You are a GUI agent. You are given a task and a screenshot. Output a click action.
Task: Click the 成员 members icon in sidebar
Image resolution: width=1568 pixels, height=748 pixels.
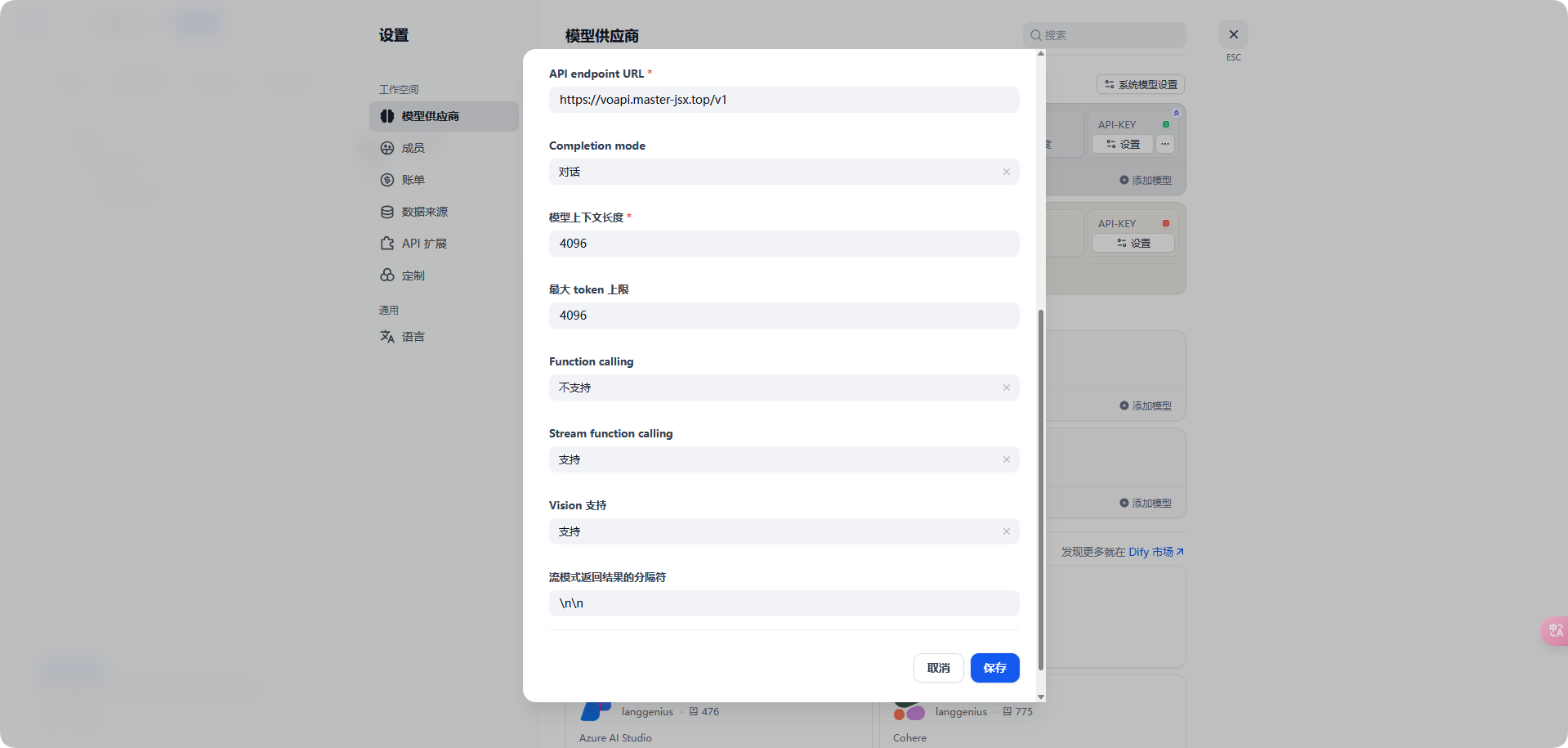pyautogui.click(x=387, y=148)
